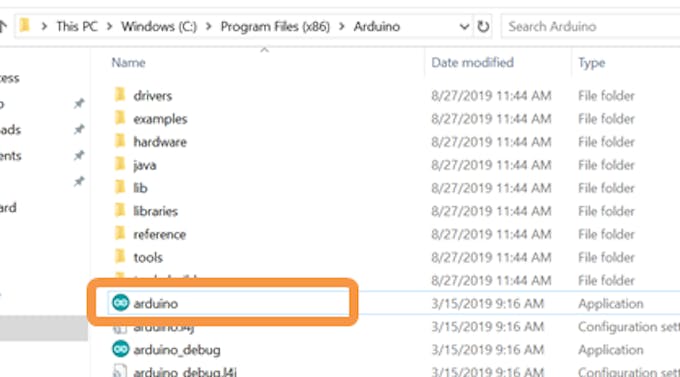
Task: Sort by Name column header
Action: (128, 62)
